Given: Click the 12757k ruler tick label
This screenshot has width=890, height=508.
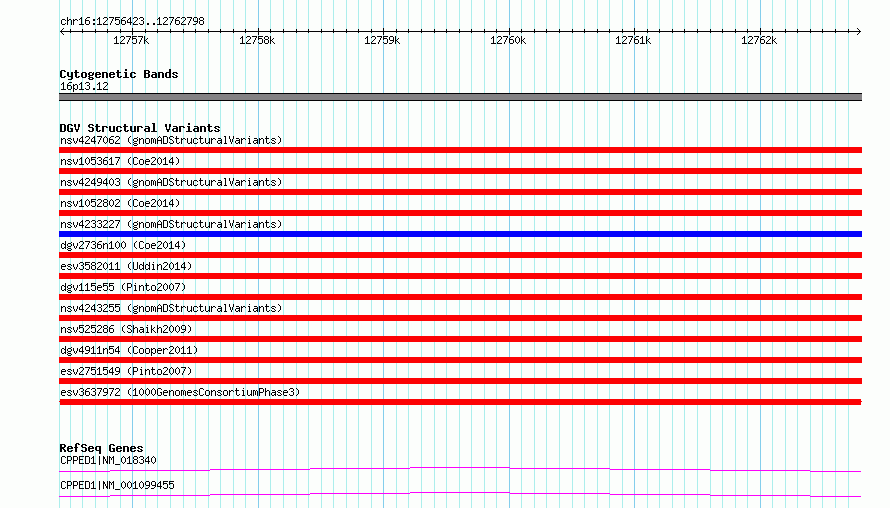Looking at the screenshot, I should (131, 40).
